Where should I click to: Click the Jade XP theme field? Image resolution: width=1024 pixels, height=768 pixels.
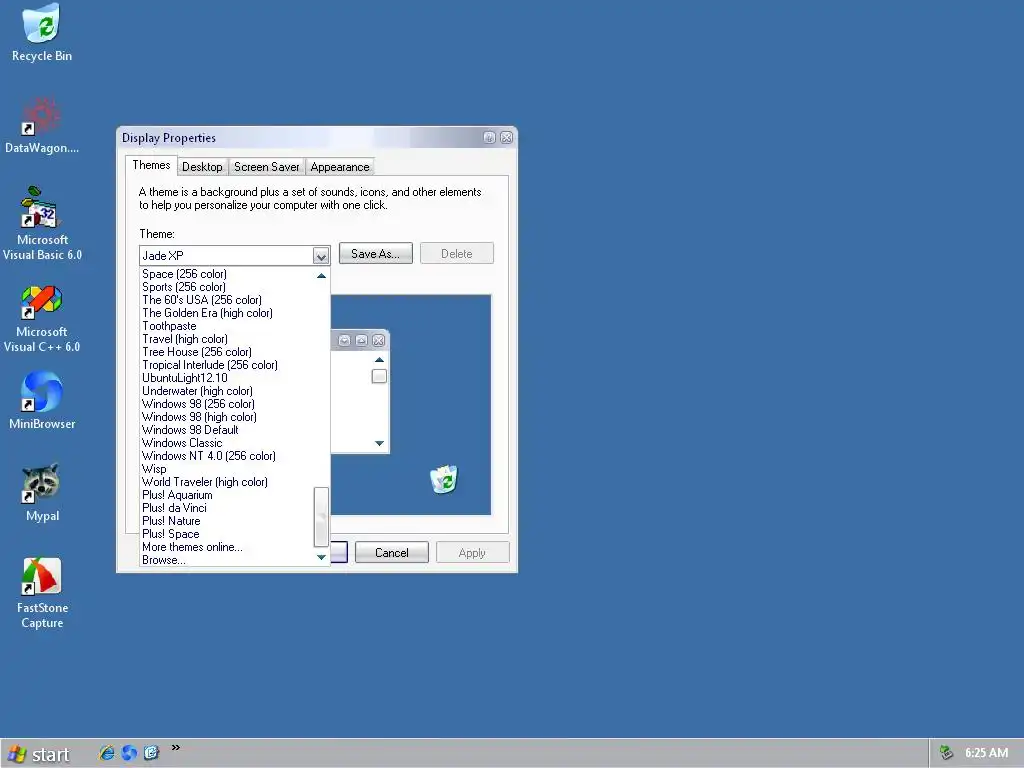226,255
